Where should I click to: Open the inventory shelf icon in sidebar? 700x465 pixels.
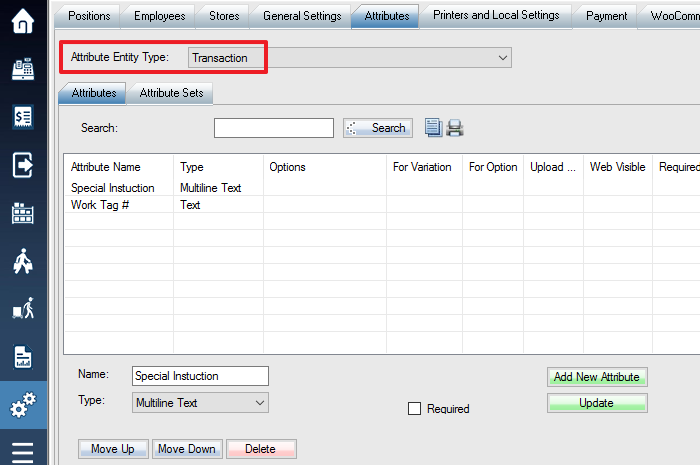[23, 213]
